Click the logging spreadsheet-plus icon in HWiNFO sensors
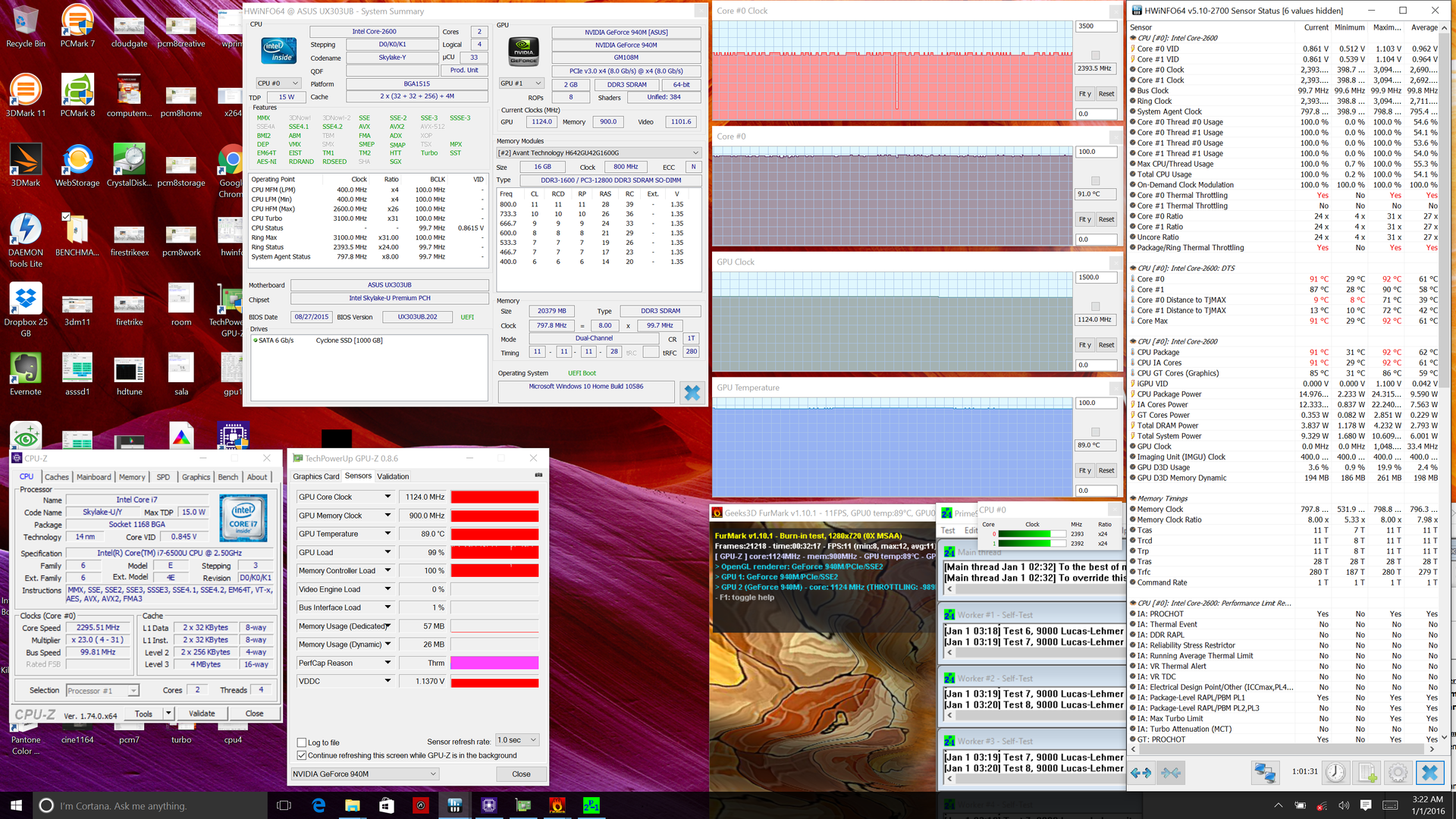 click(x=1367, y=773)
